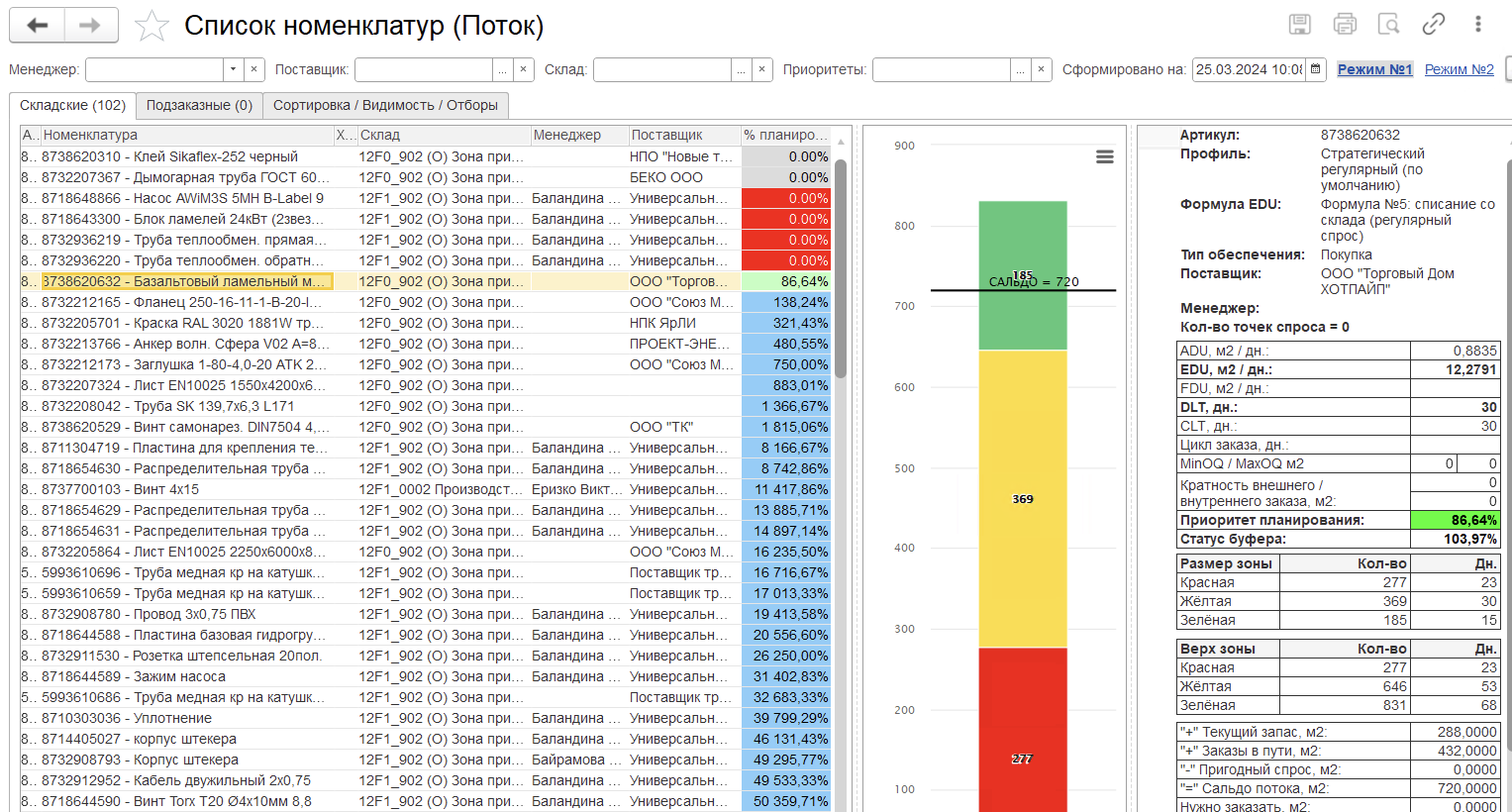Sort by the % планиро... column header

tap(785, 135)
